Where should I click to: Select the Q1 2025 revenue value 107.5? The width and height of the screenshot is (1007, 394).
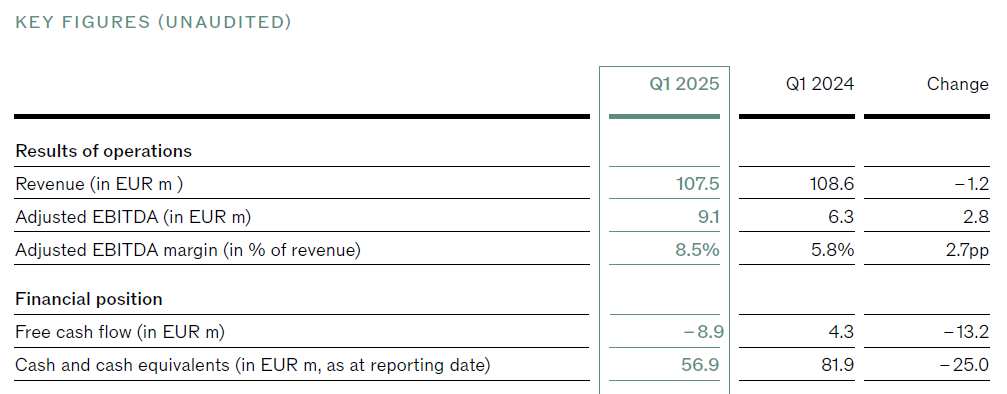[697, 184]
